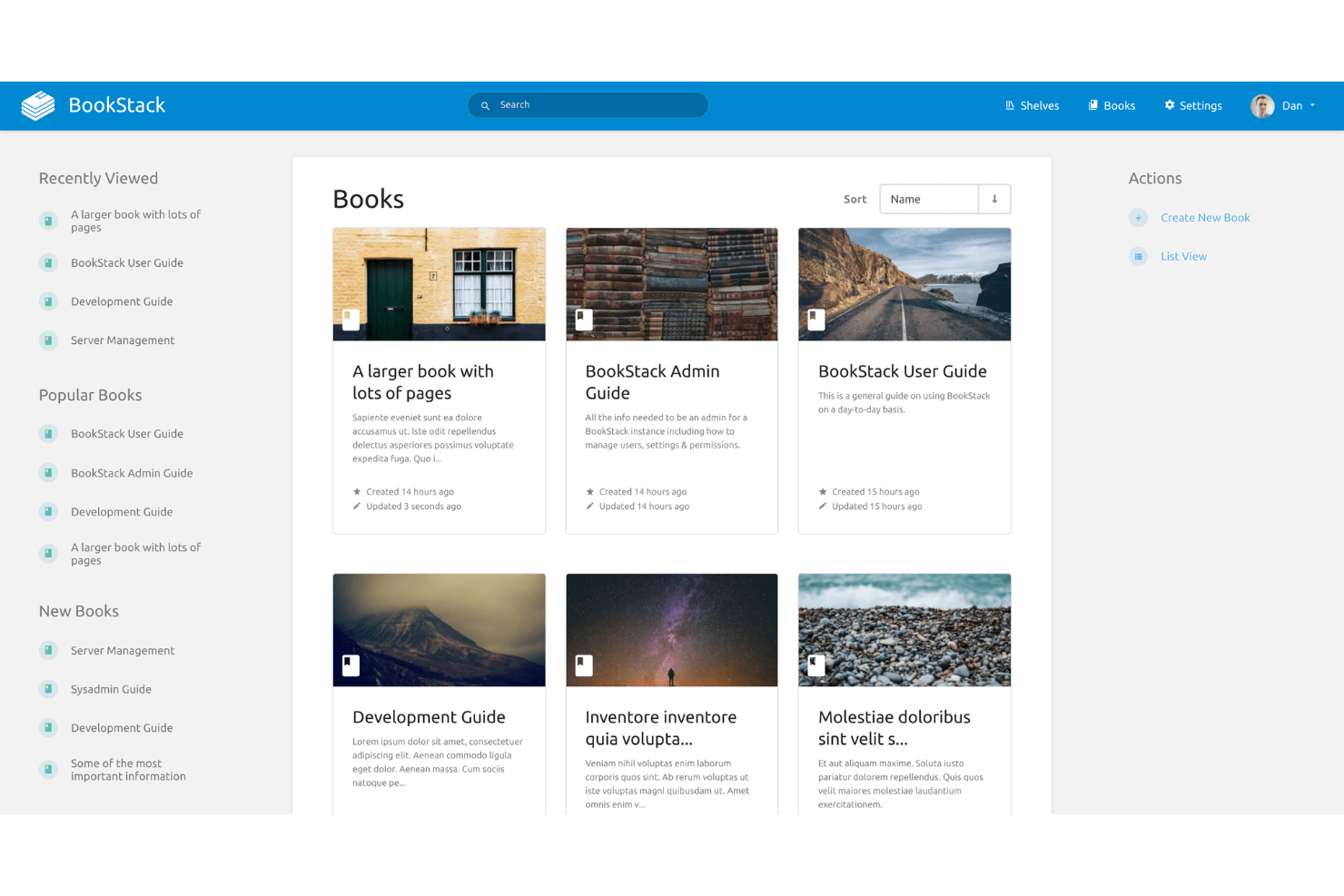Screen dimensions: 1344x896
Task: Open the green door cover image thumbnail
Action: (x=440, y=284)
